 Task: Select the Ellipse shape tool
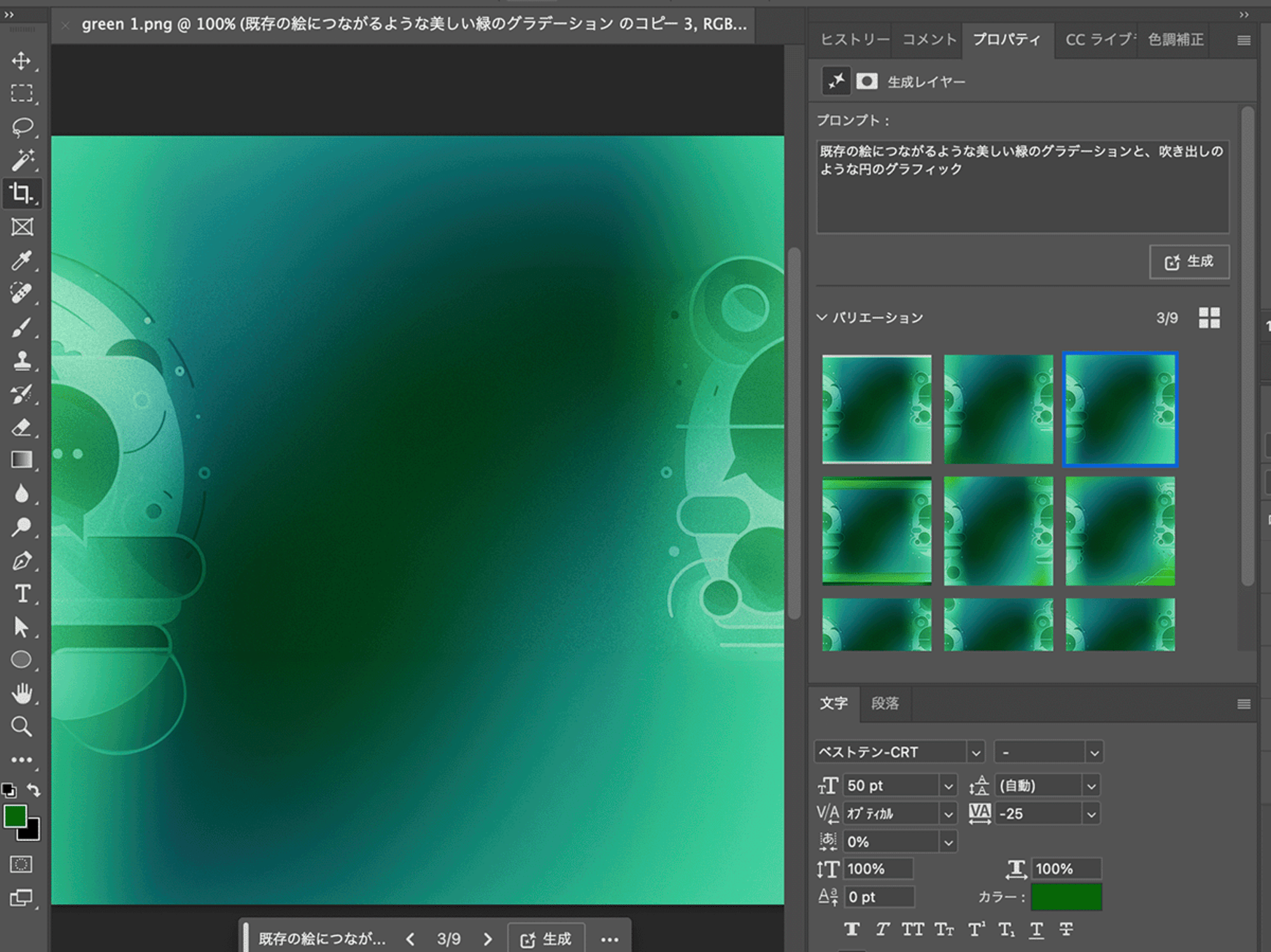pyautogui.click(x=22, y=660)
